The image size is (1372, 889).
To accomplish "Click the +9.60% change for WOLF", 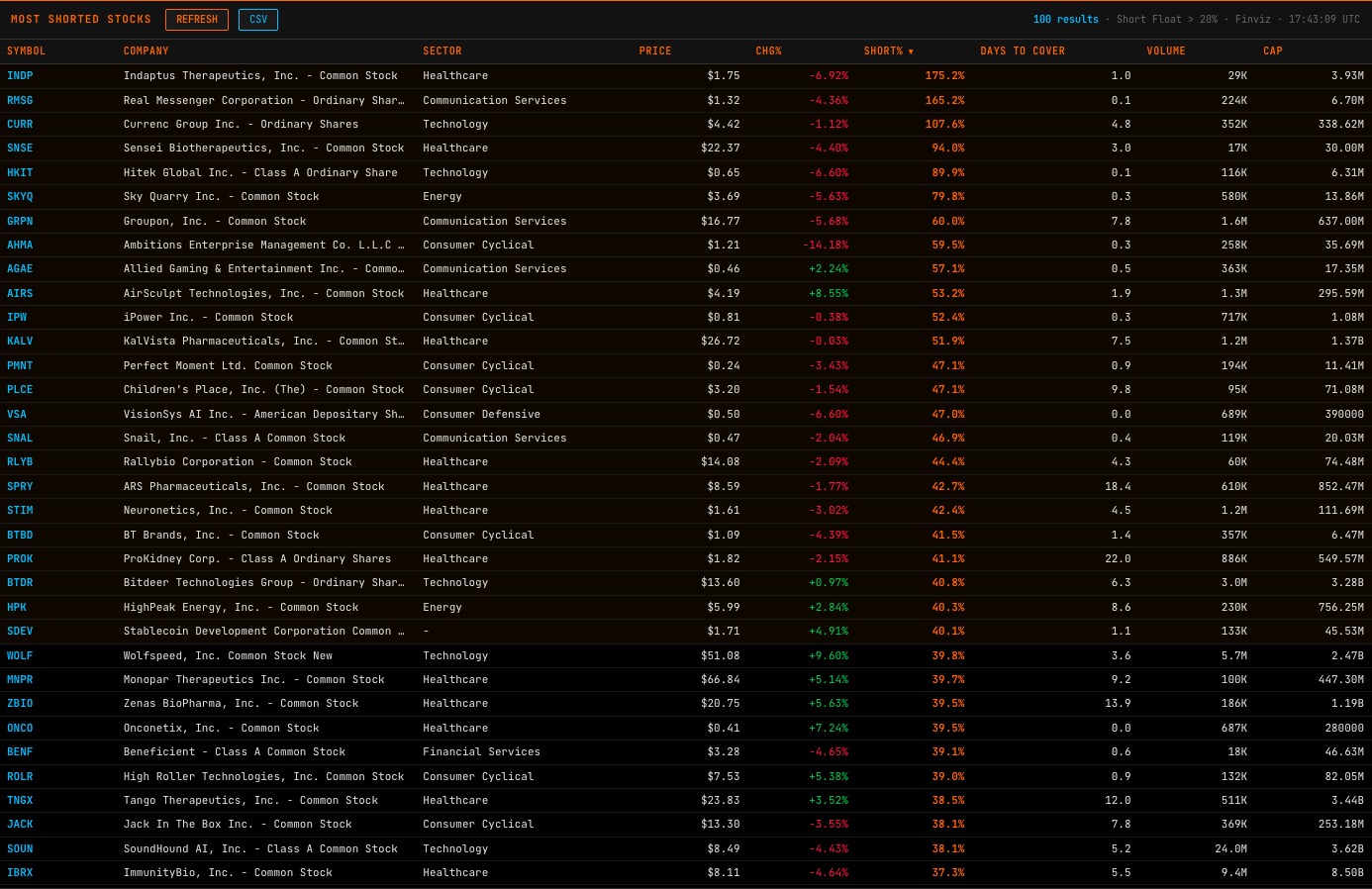I will pos(829,655).
